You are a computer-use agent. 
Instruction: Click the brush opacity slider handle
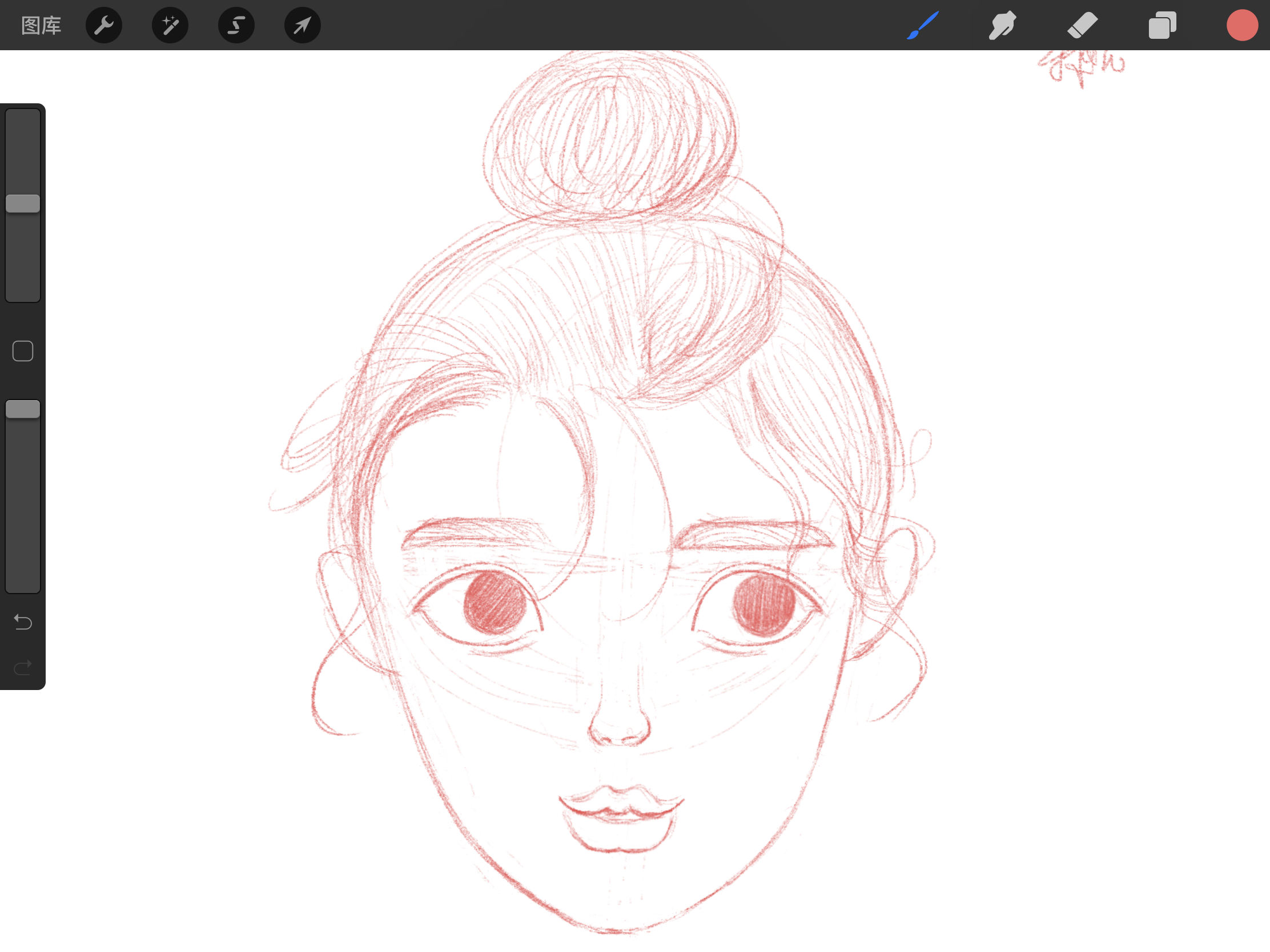click(x=23, y=409)
